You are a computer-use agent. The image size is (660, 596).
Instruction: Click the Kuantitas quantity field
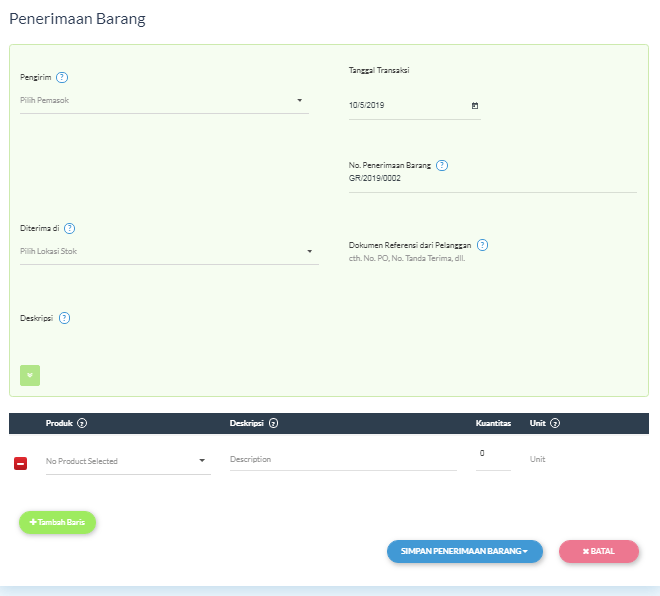pos(493,457)
